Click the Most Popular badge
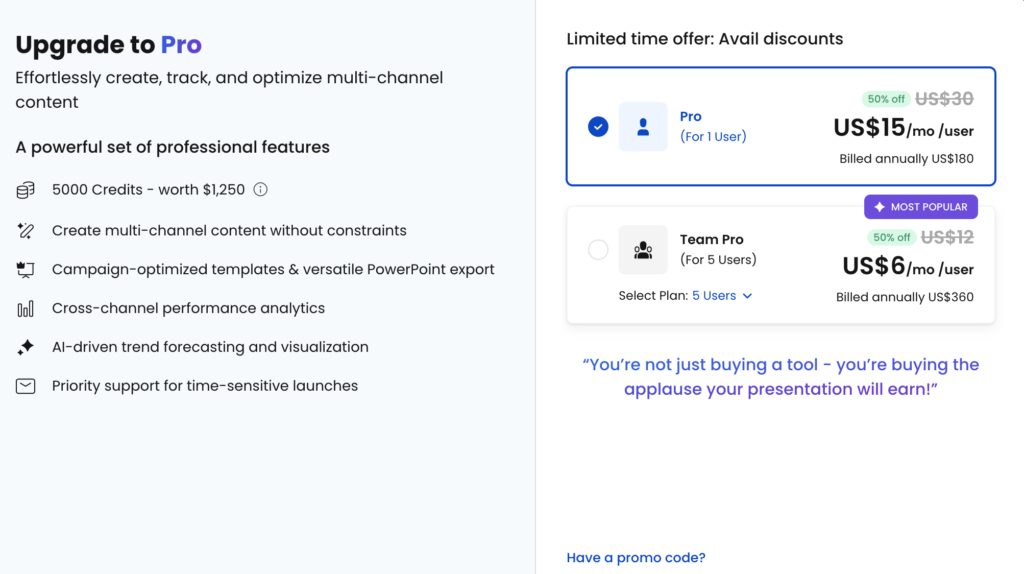 pyautogui.click(x=921, y=207)
